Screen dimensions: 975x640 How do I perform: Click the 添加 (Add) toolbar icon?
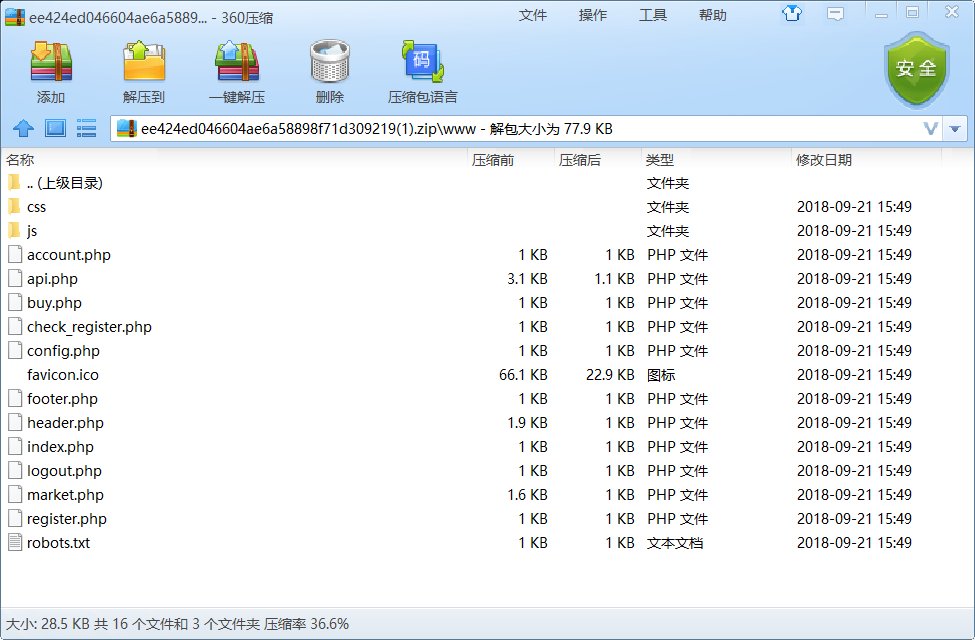coord(51,62)
